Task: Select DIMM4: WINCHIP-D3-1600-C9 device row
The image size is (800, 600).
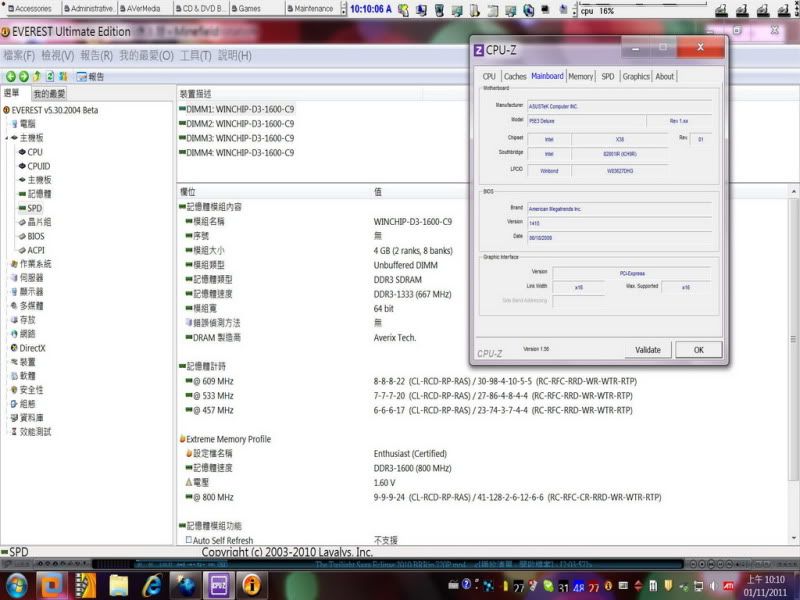Action: click(x=236, y=153)
